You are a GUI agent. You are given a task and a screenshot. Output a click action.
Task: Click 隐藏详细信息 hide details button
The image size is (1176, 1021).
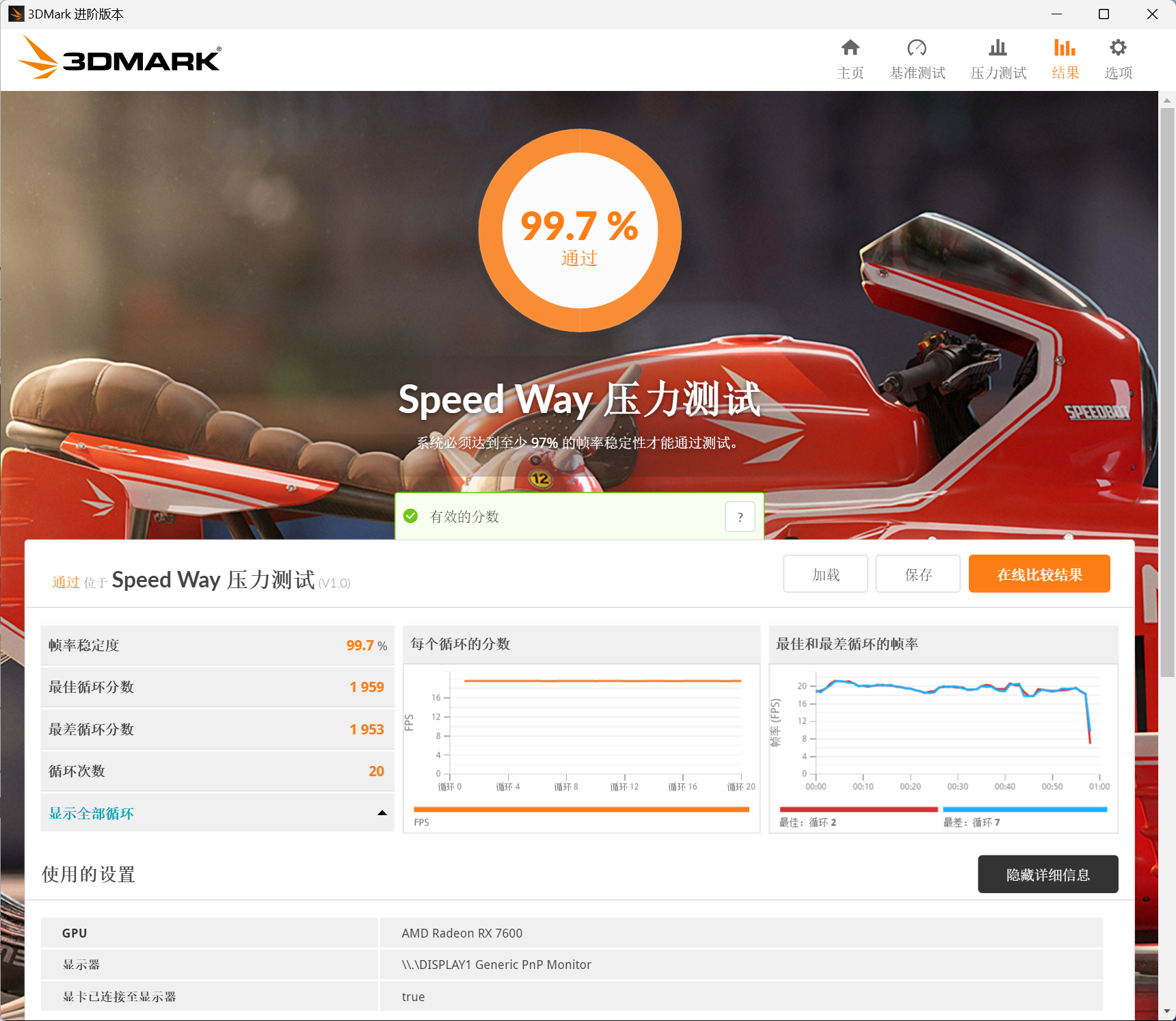(1048, 874)
